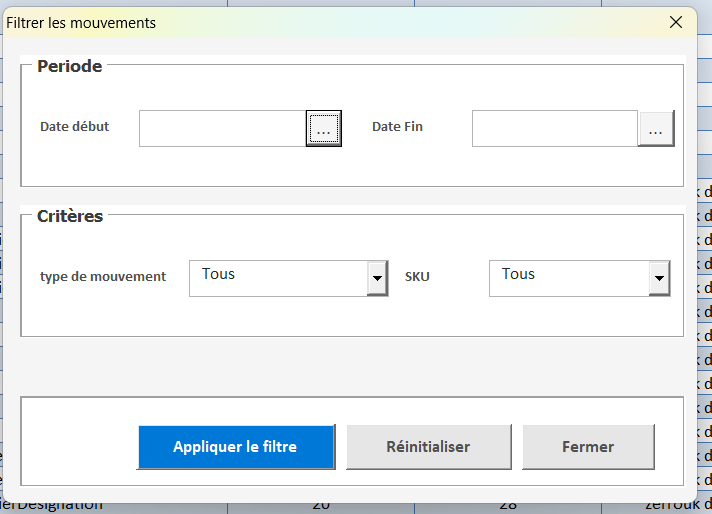Click inside the Date début text field
Screen dimensions: 712x514
point(222,129)
